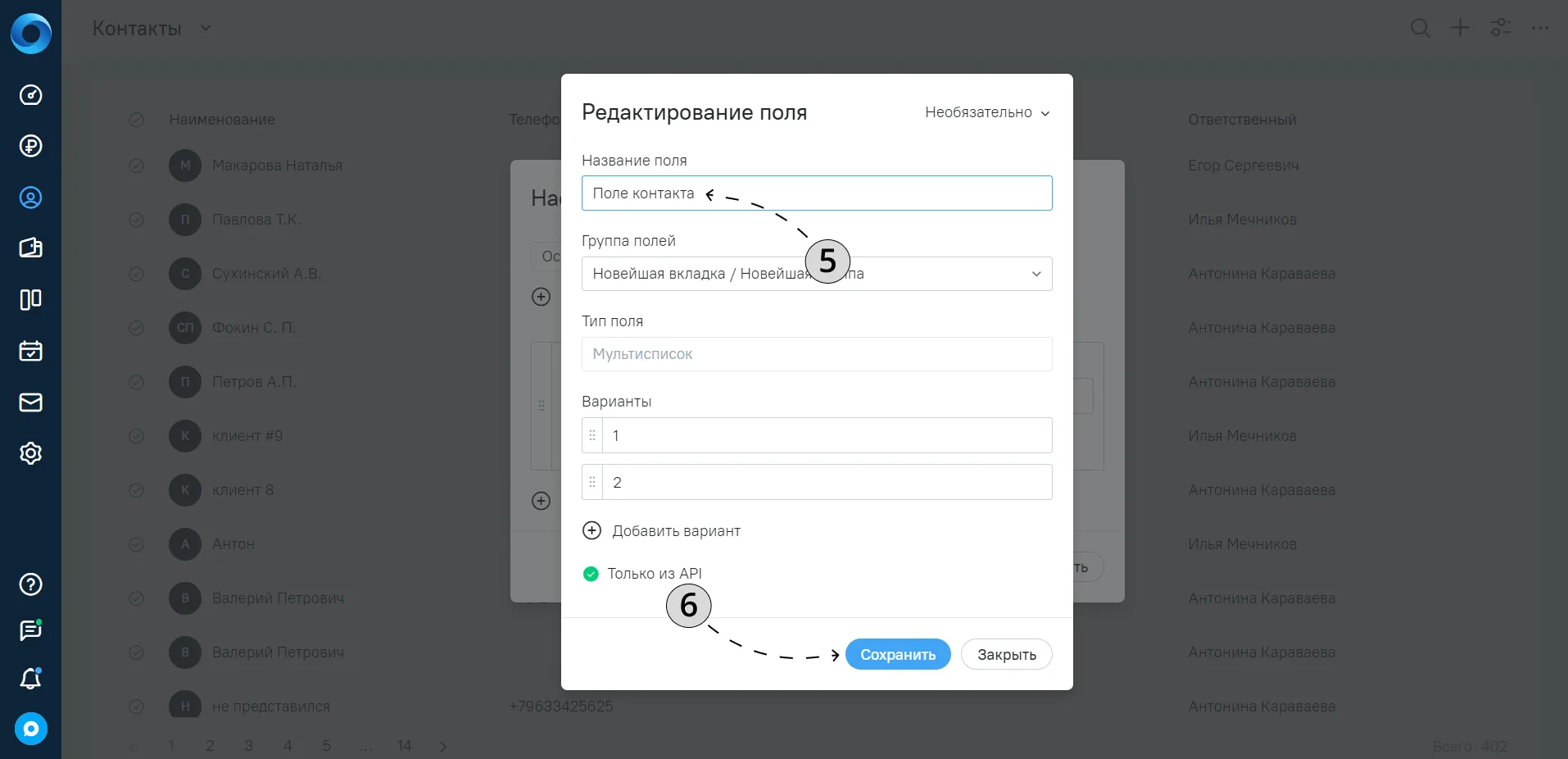Screen dimensions: 1568x759
Task: Go to page 14 in pagination
Action: point(404,746)
